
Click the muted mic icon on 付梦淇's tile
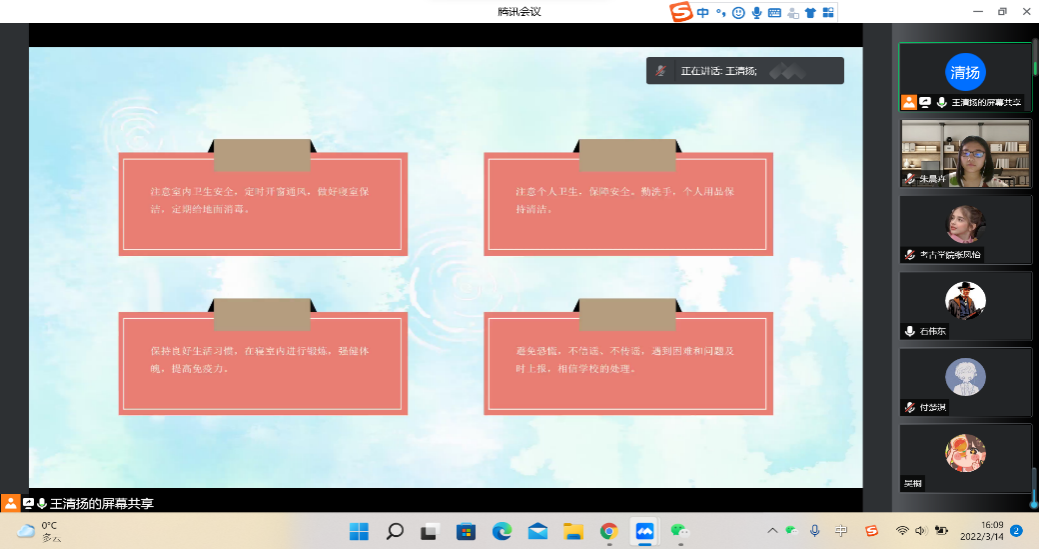(910, 407)
